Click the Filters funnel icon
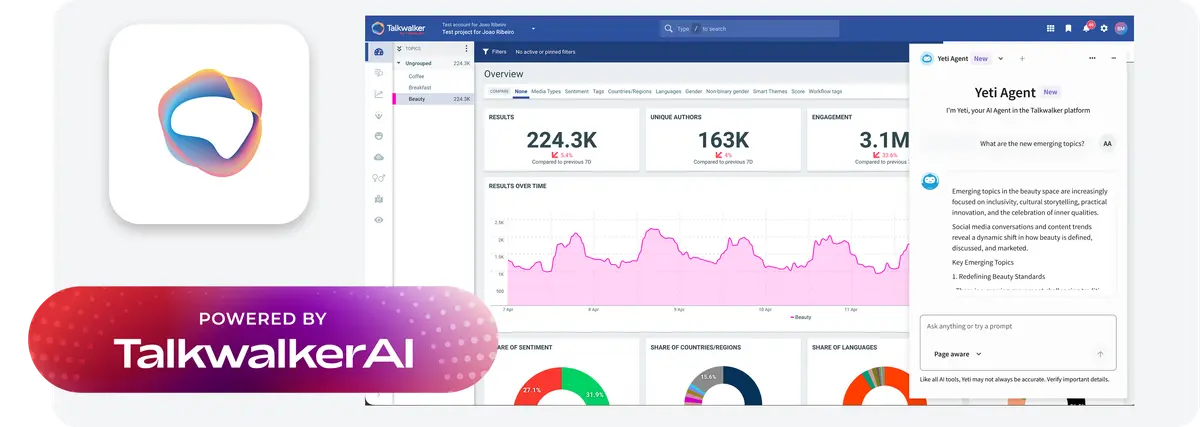 coord(486,51)
